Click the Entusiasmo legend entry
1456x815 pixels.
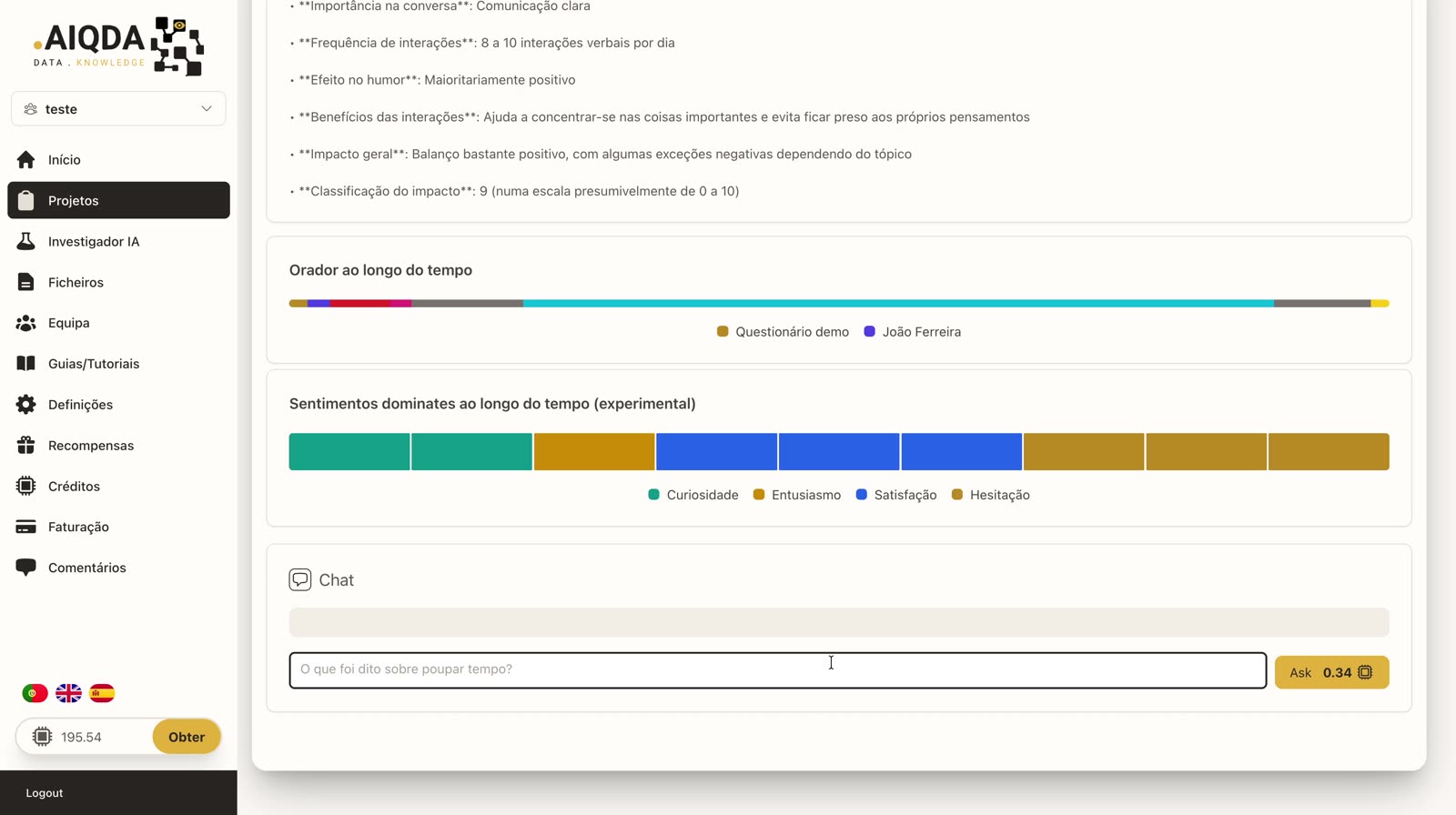[x=797, y=495]
